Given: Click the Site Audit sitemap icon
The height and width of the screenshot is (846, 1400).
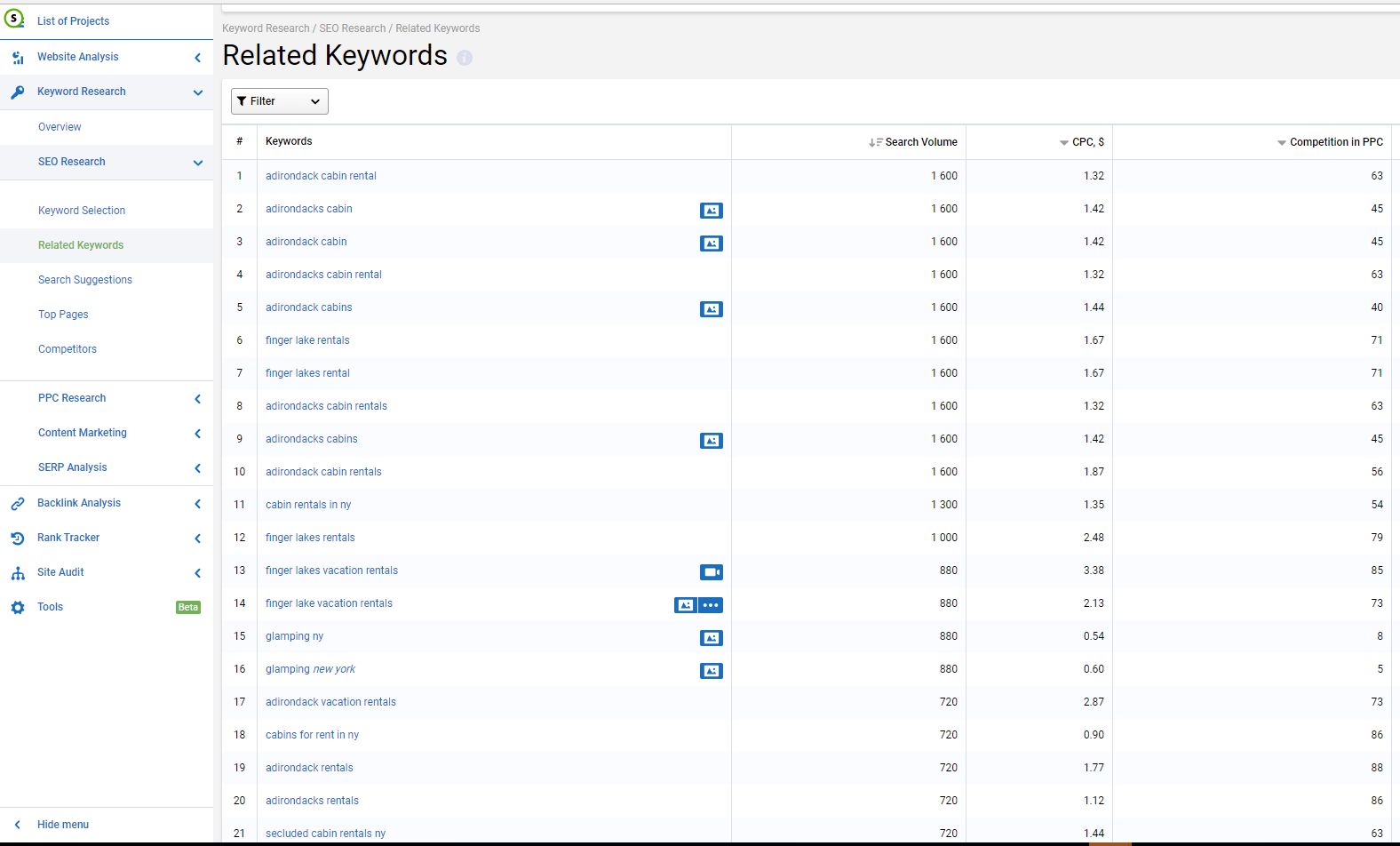Looking at the screenshot, I should [x=18, y=573].
